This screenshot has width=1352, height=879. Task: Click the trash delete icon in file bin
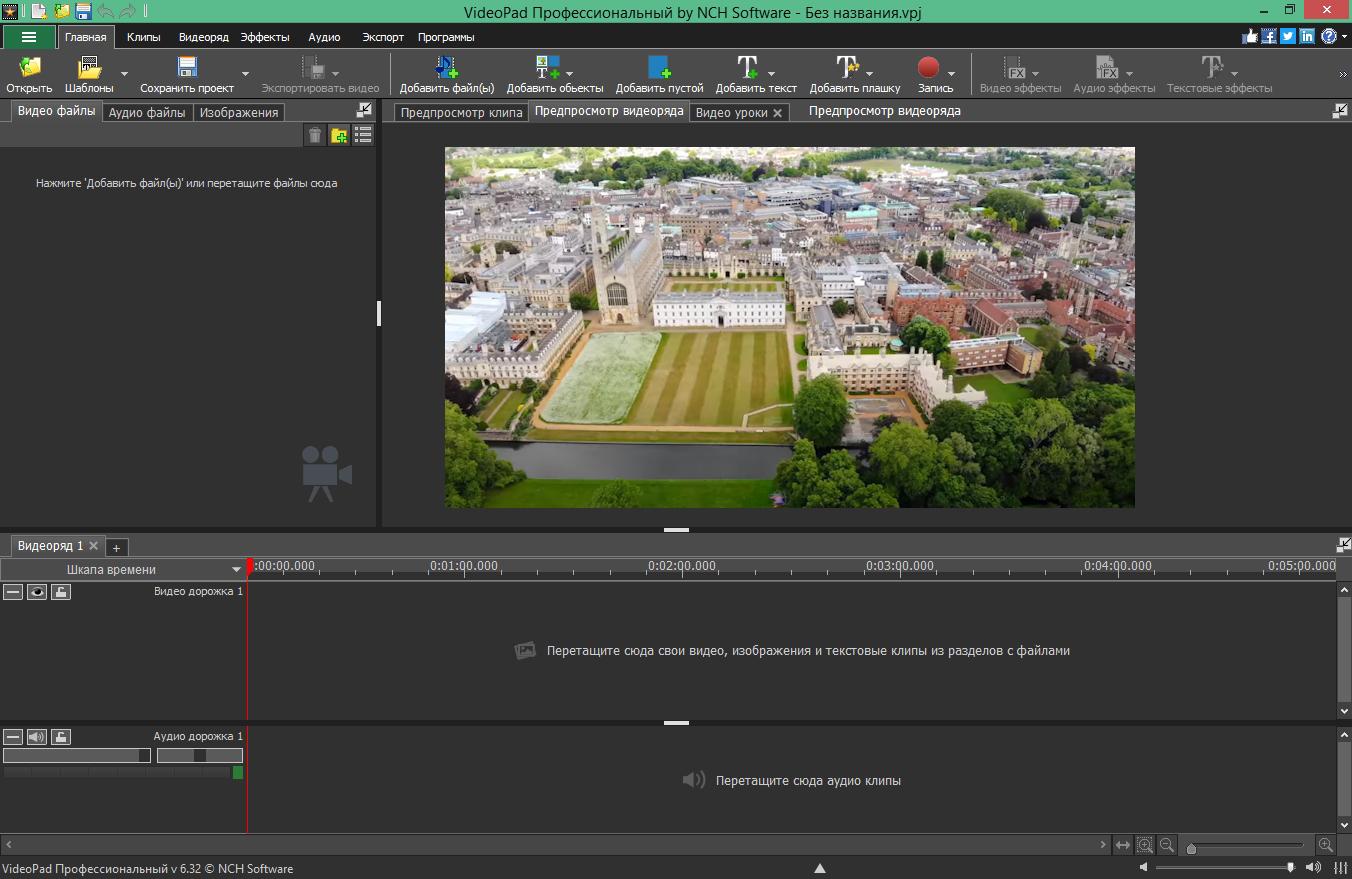point(315,135)
